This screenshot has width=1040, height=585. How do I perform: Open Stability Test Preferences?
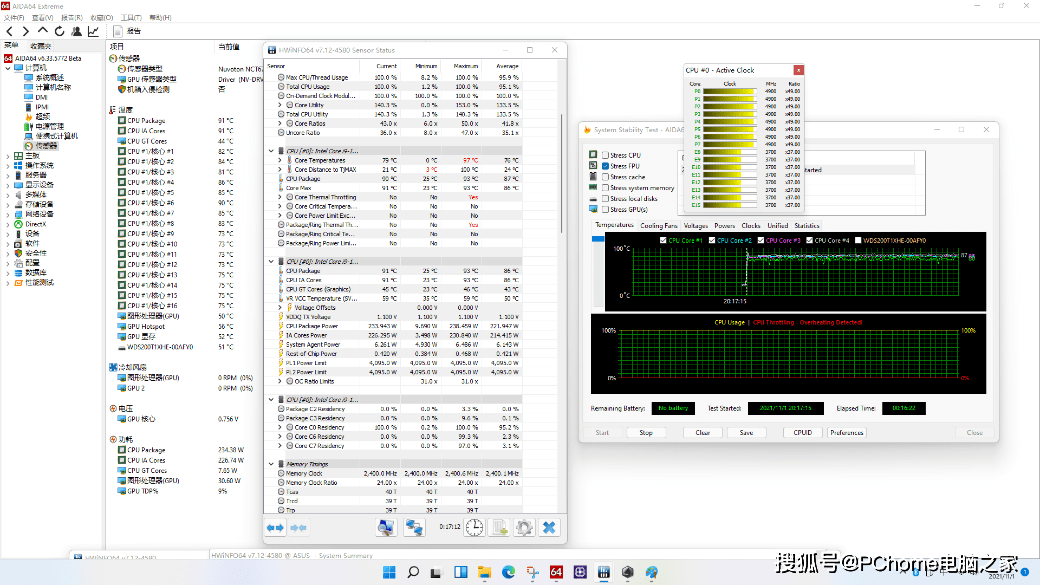(846, 432)
